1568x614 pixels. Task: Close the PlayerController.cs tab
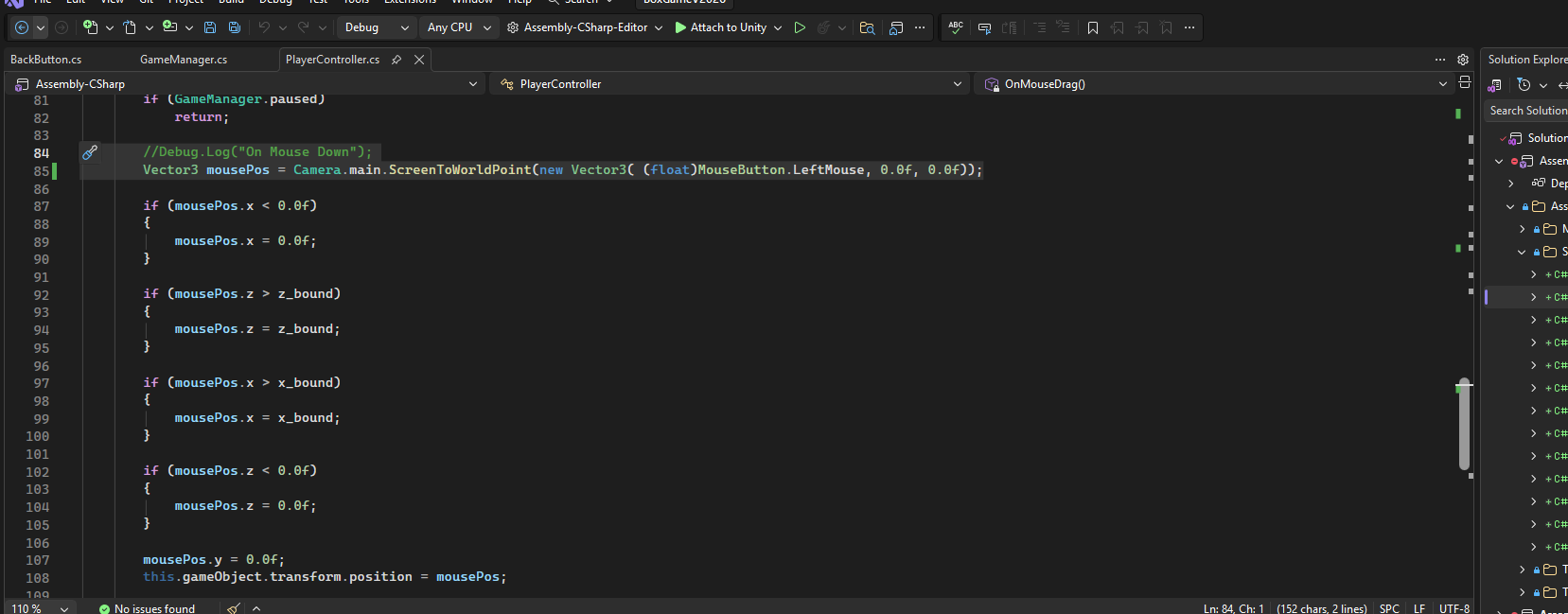(419, 59)
